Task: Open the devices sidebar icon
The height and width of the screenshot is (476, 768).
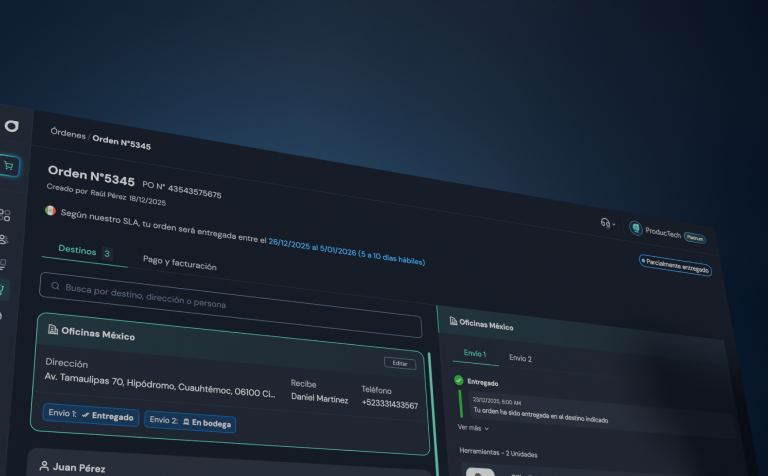Action: (3, 264)
